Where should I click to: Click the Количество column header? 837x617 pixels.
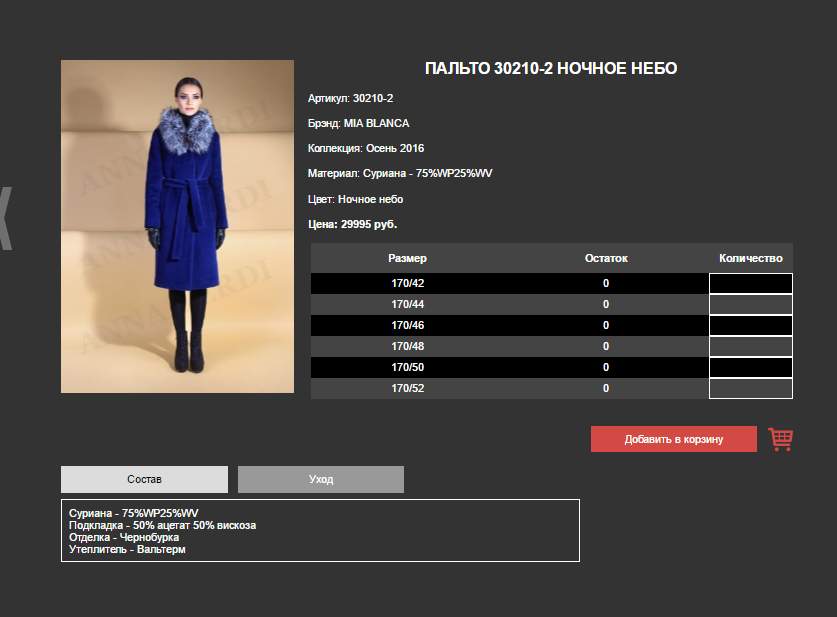pyautogui.click(x=751, y=258)
